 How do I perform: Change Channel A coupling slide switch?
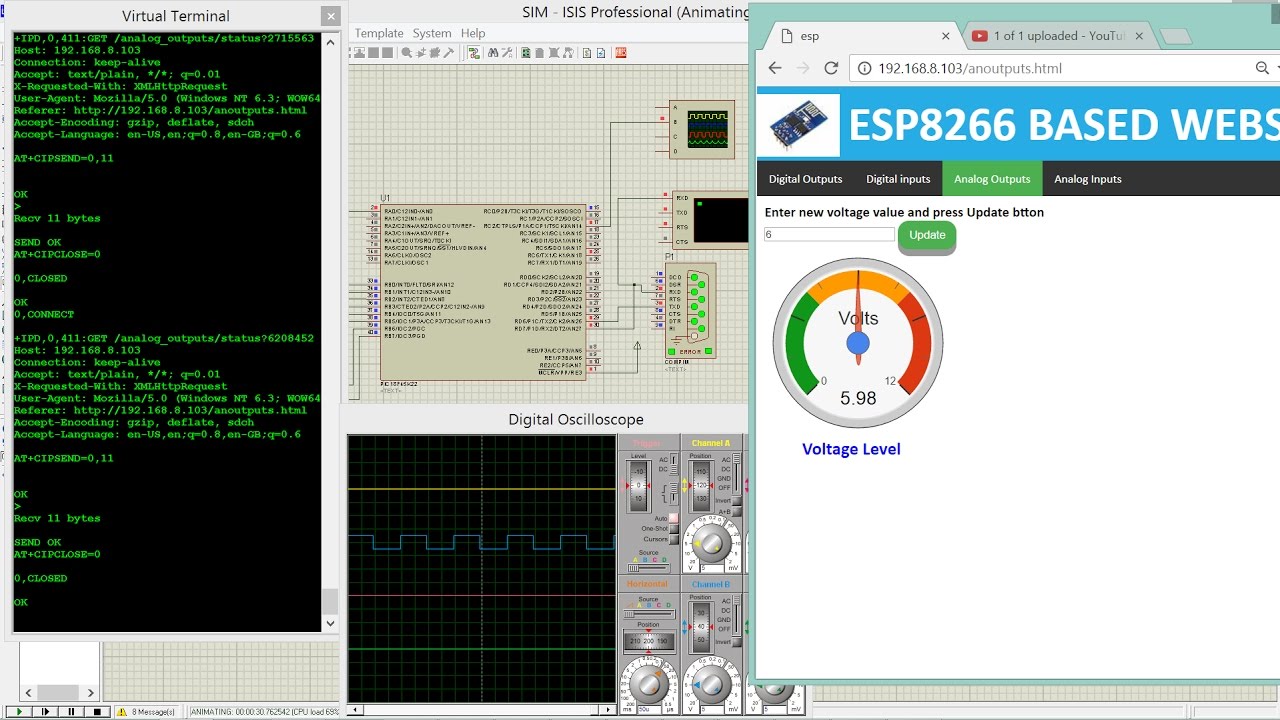(x=736, y=472)
